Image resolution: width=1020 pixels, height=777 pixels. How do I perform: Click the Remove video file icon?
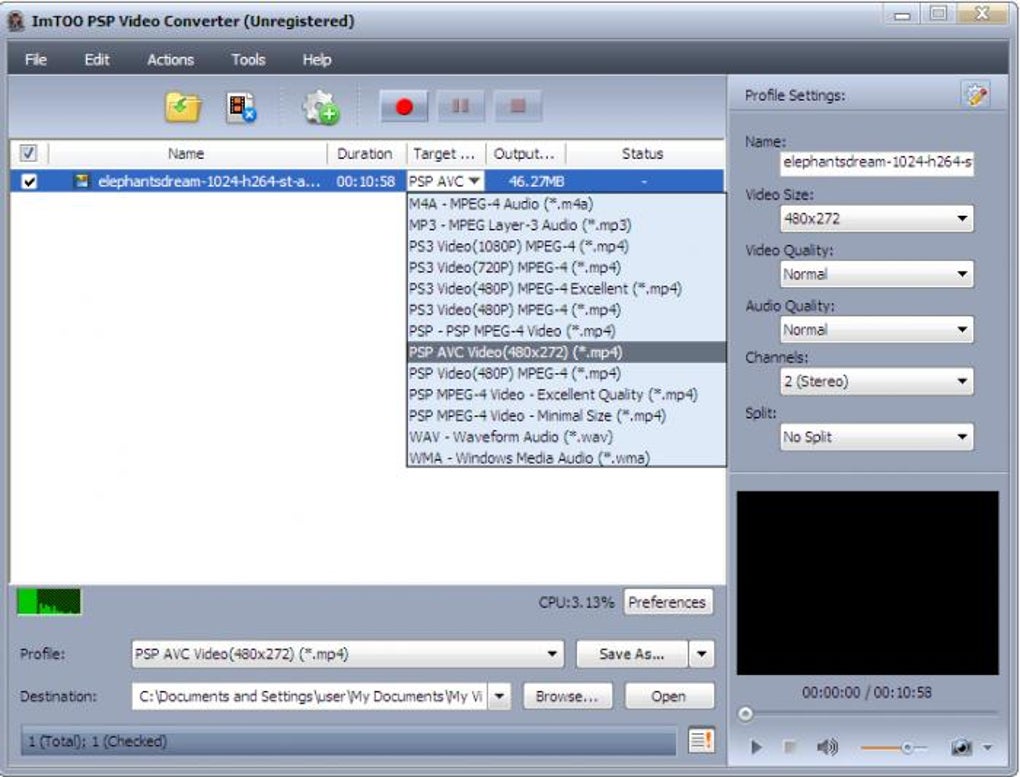tap(240, 107)
